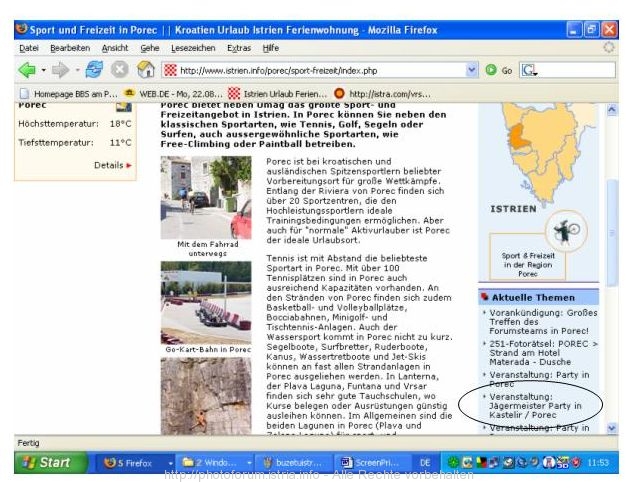Open the Forward history dropdown arrow
Viewport: 637px width, 489px height.
click(x=77, y=70)
